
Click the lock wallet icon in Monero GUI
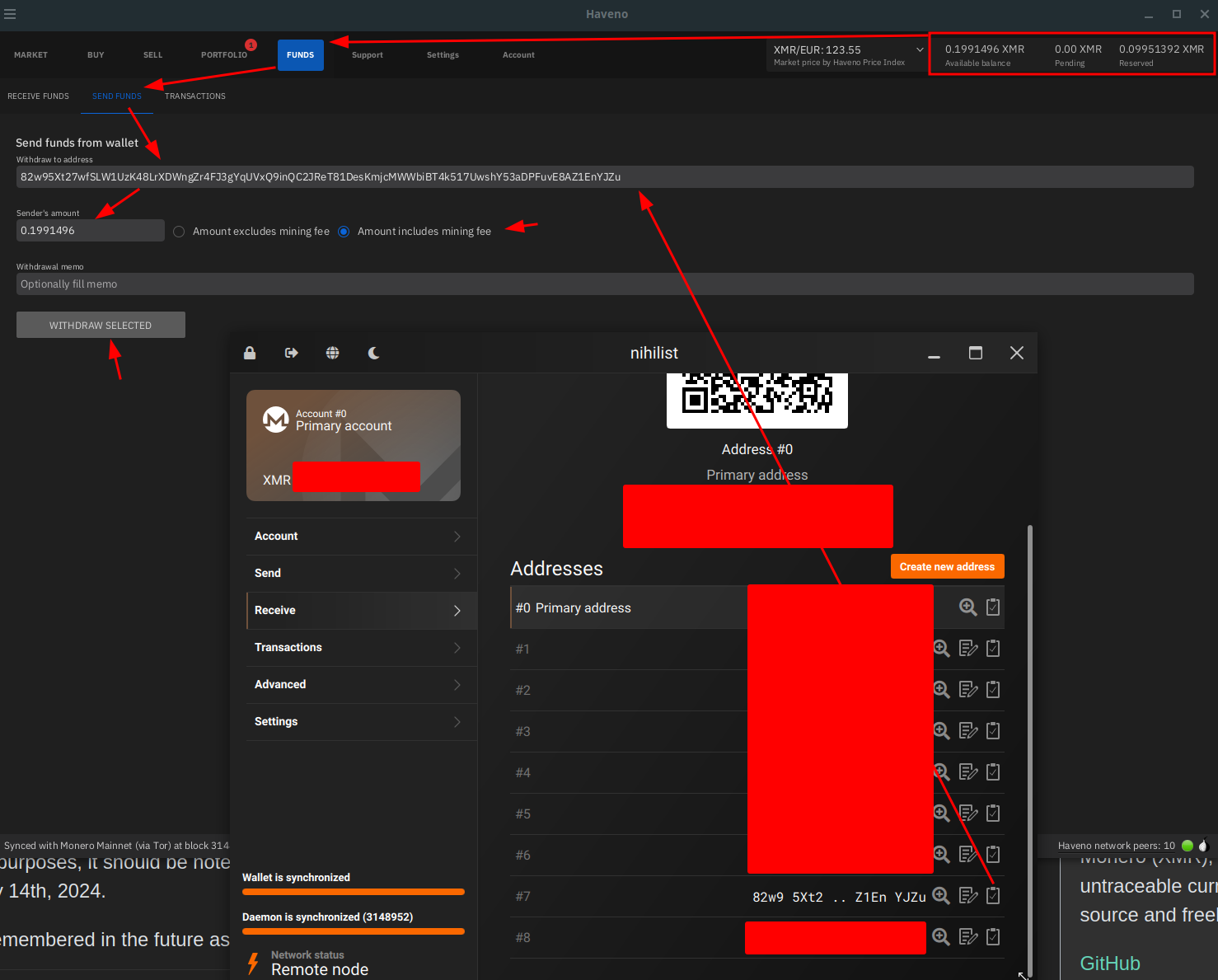[250, 353]
